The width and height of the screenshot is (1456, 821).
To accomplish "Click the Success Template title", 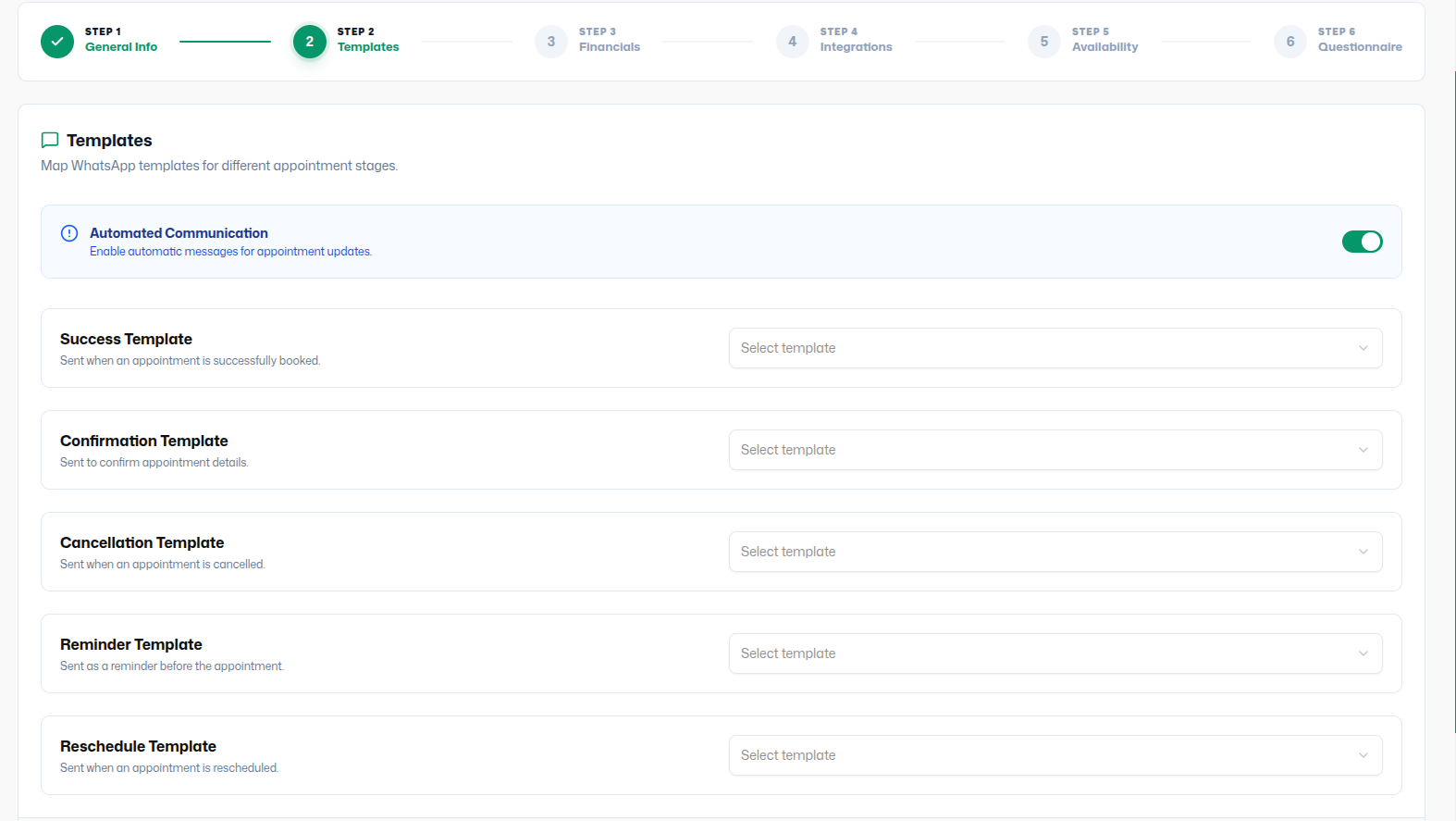I will coord(126,339).
